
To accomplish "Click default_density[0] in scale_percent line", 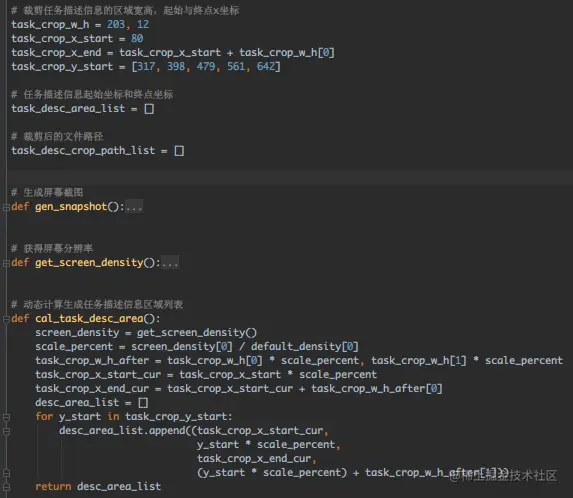I will point(305,346).
